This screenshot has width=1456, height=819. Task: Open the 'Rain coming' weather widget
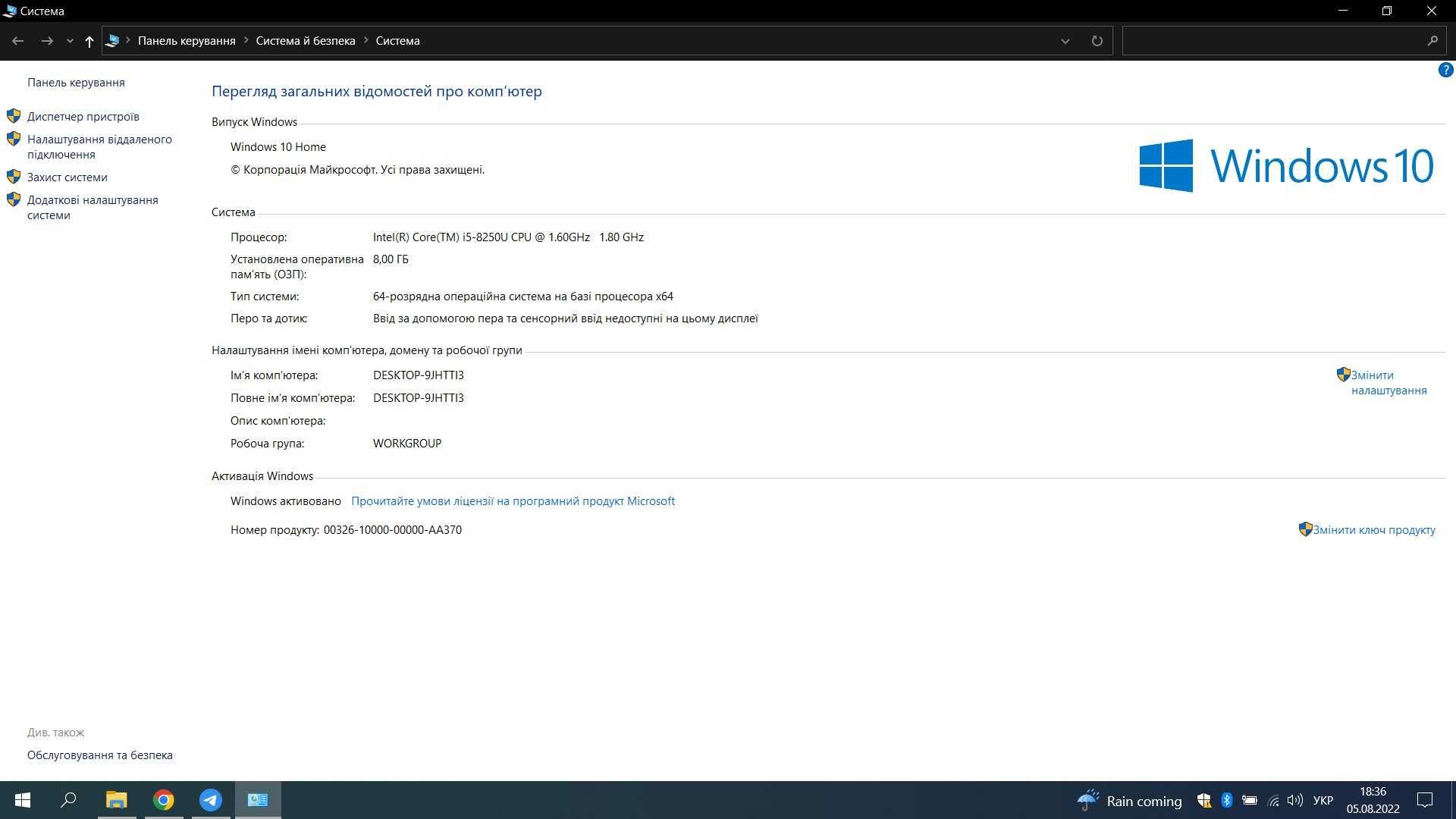[x=1129, y=801]
